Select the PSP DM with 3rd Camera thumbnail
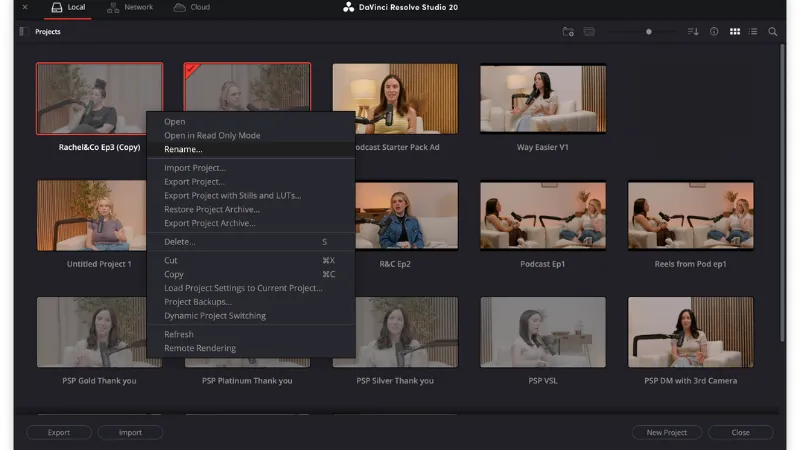The image size is (800, 450). point(690,332)
